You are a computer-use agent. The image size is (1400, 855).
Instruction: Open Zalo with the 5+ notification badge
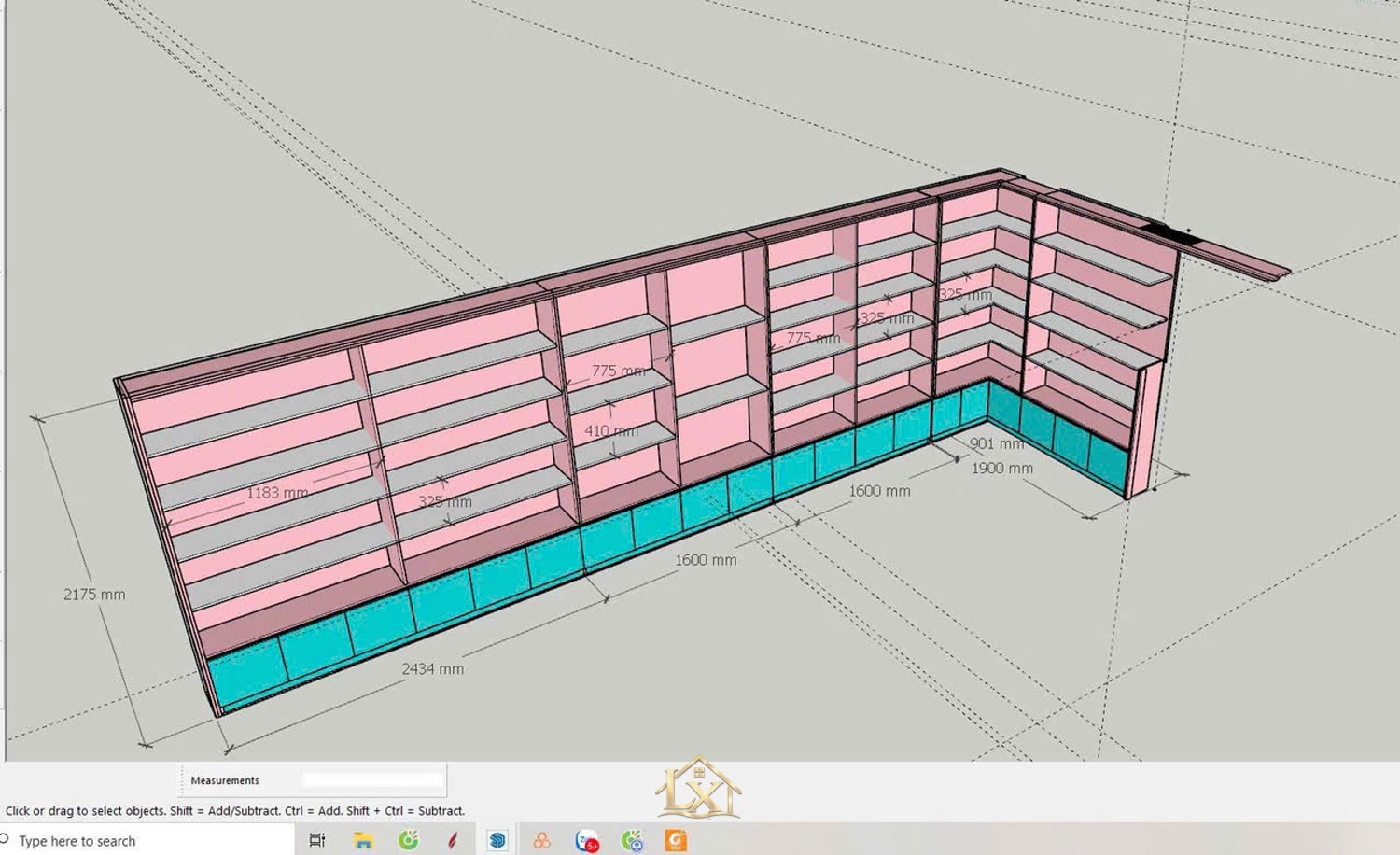[x=587, y=841]
